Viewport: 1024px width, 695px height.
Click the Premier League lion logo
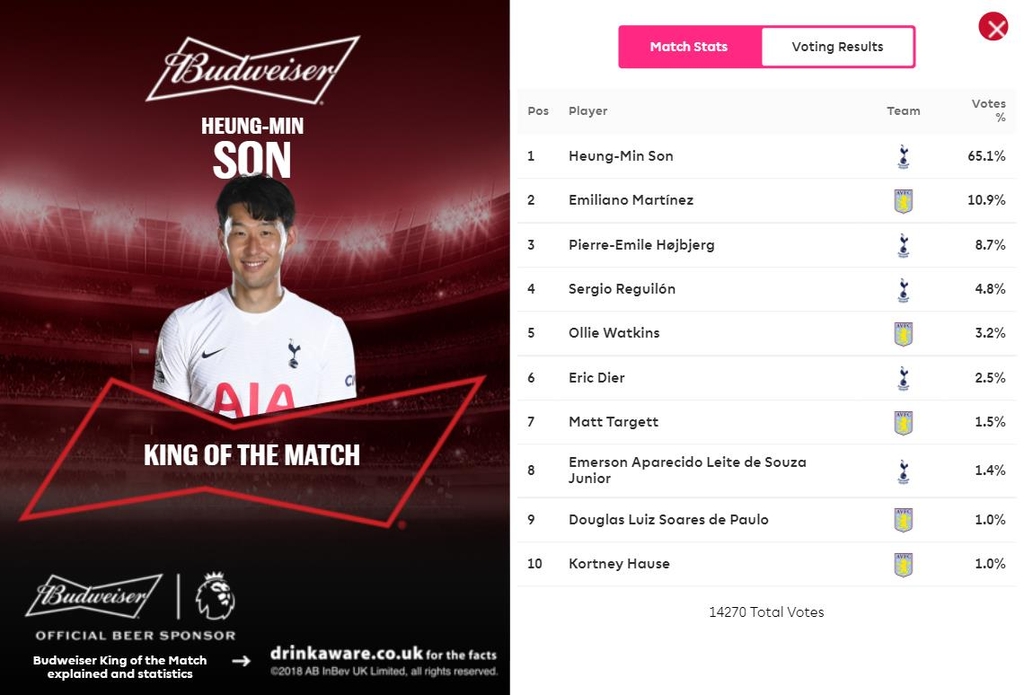click(215, 596)
